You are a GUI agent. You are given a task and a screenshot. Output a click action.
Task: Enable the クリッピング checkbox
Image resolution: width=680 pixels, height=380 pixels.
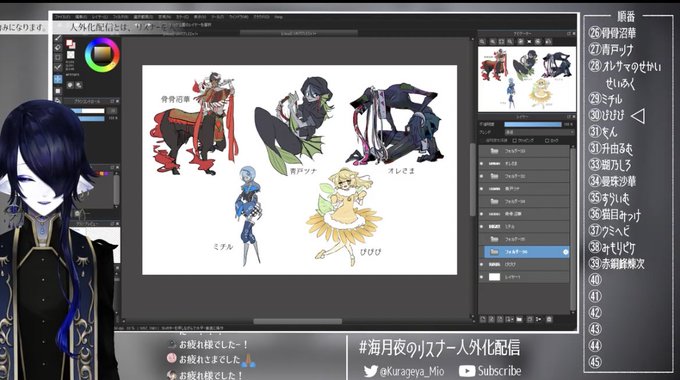[515, 141]
